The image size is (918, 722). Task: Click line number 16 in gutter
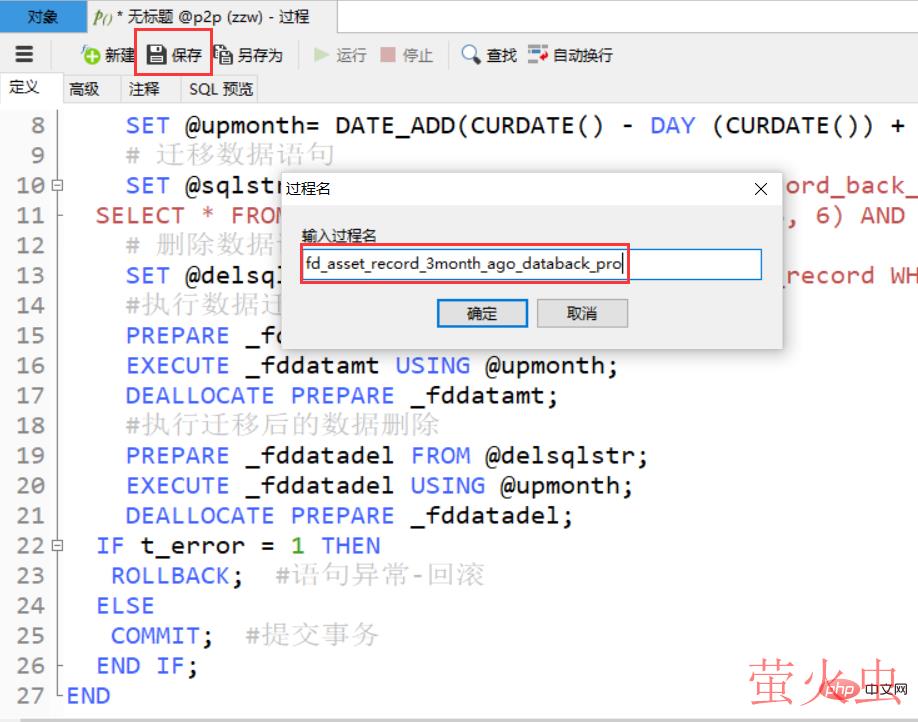coord(30,365)
